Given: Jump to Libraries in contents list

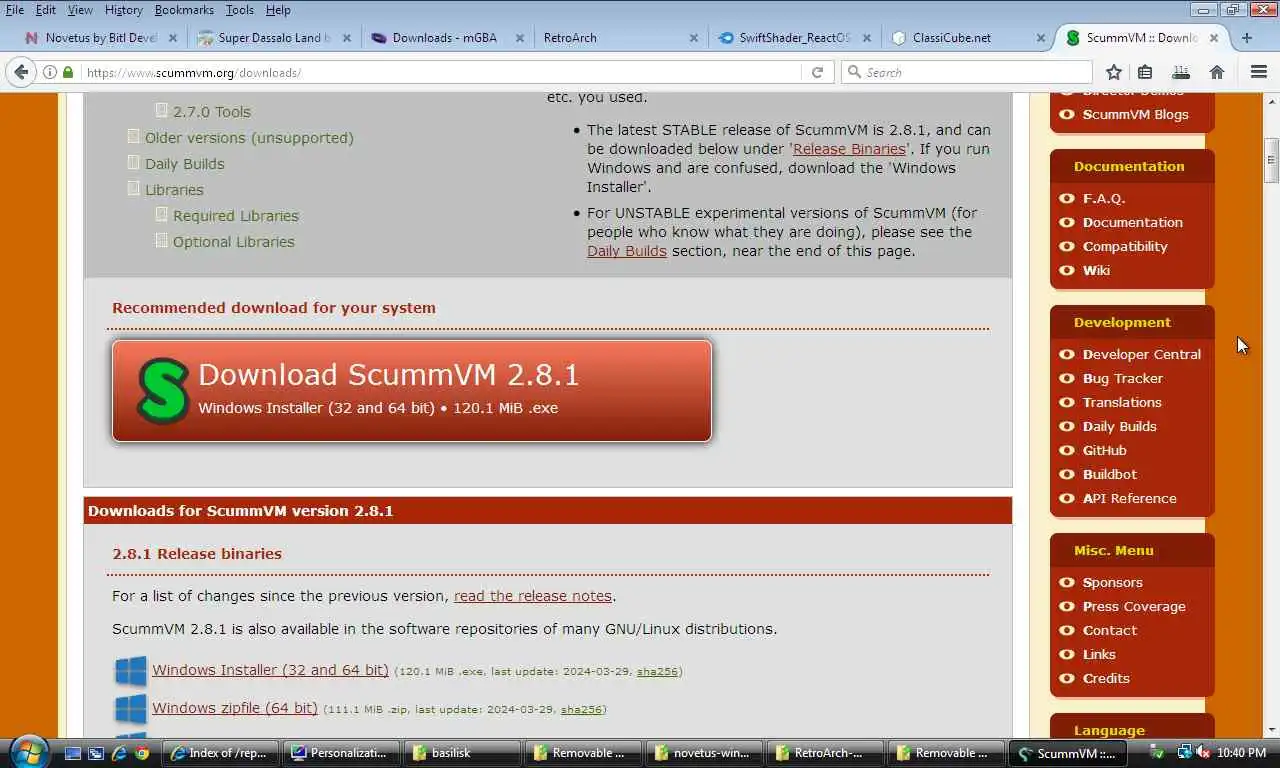Looking at the screenshot, I should tap(174, 190).
